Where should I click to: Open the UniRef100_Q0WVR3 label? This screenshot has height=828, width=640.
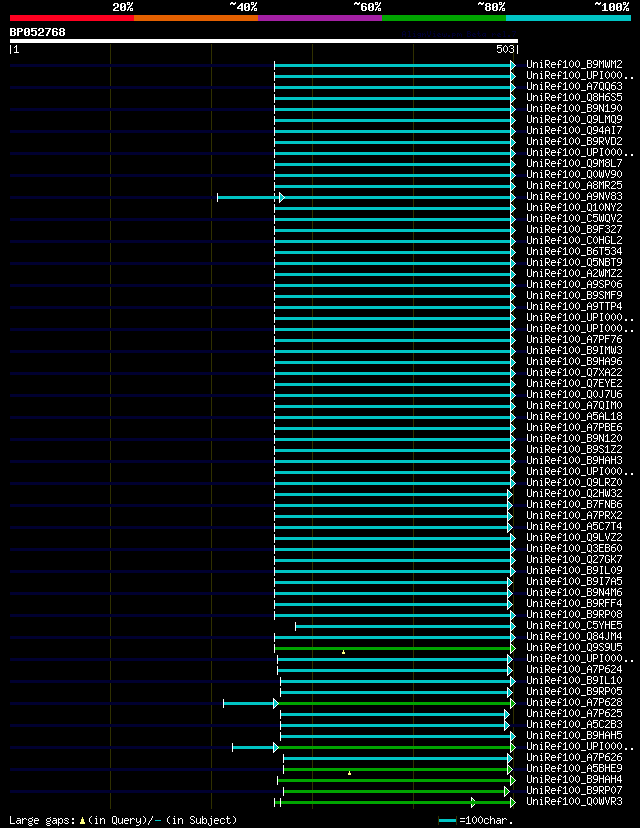pyautogui.click(x=574, y=802)
